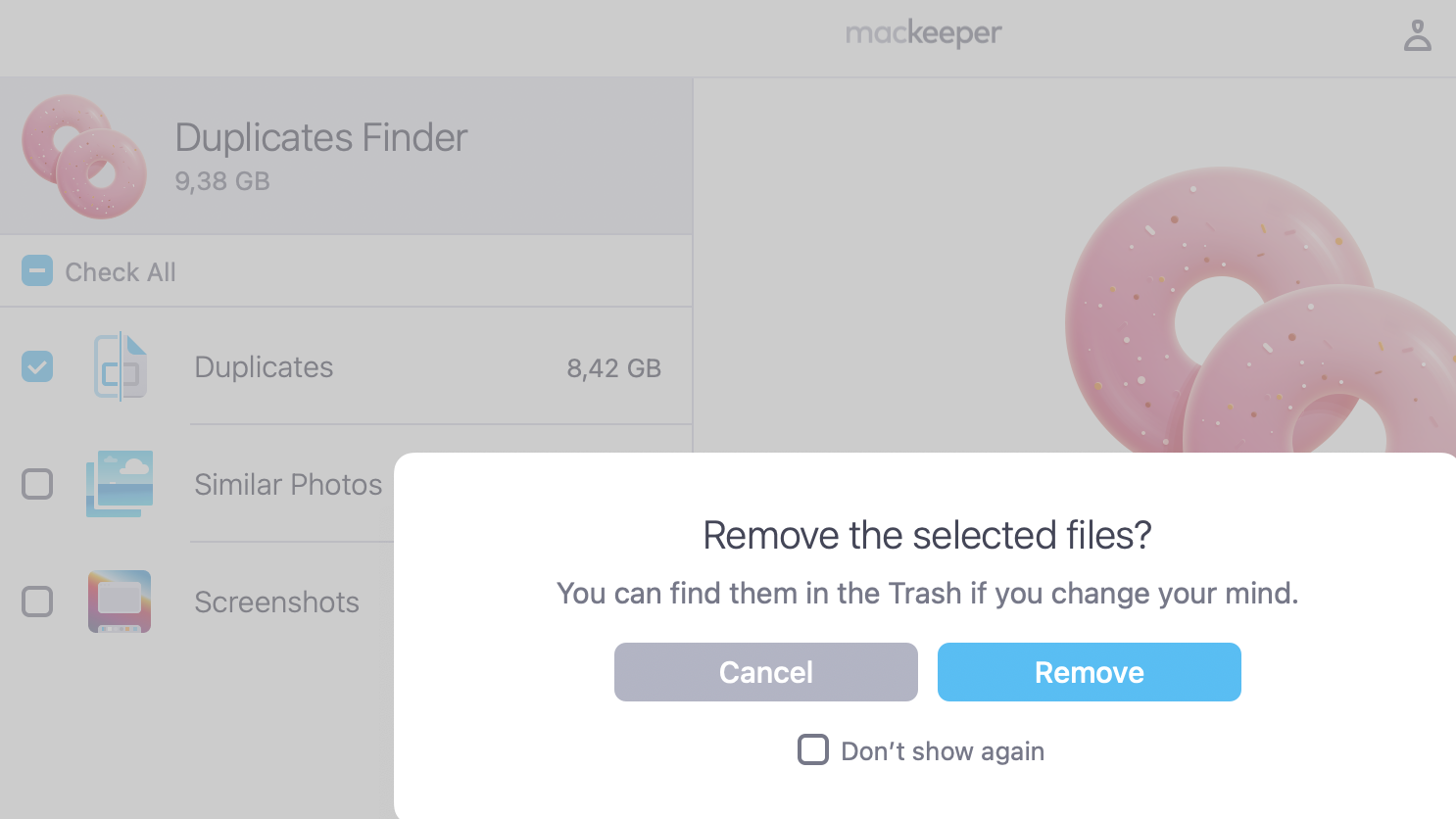Enable the Similar Photos checkbox
This screenshot has height=819, width=1456.
coord(36,483)
